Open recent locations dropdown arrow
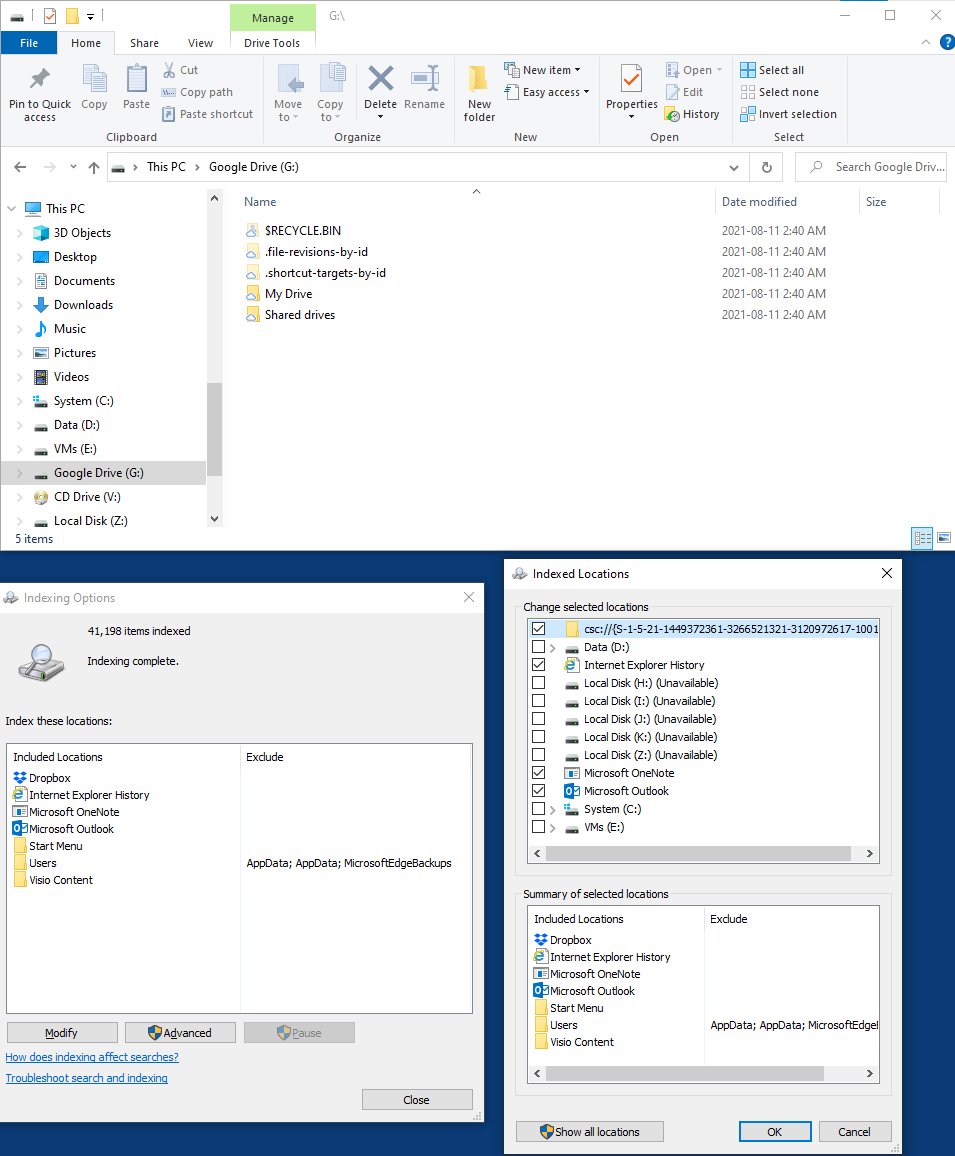 click(x=73, y=167)
